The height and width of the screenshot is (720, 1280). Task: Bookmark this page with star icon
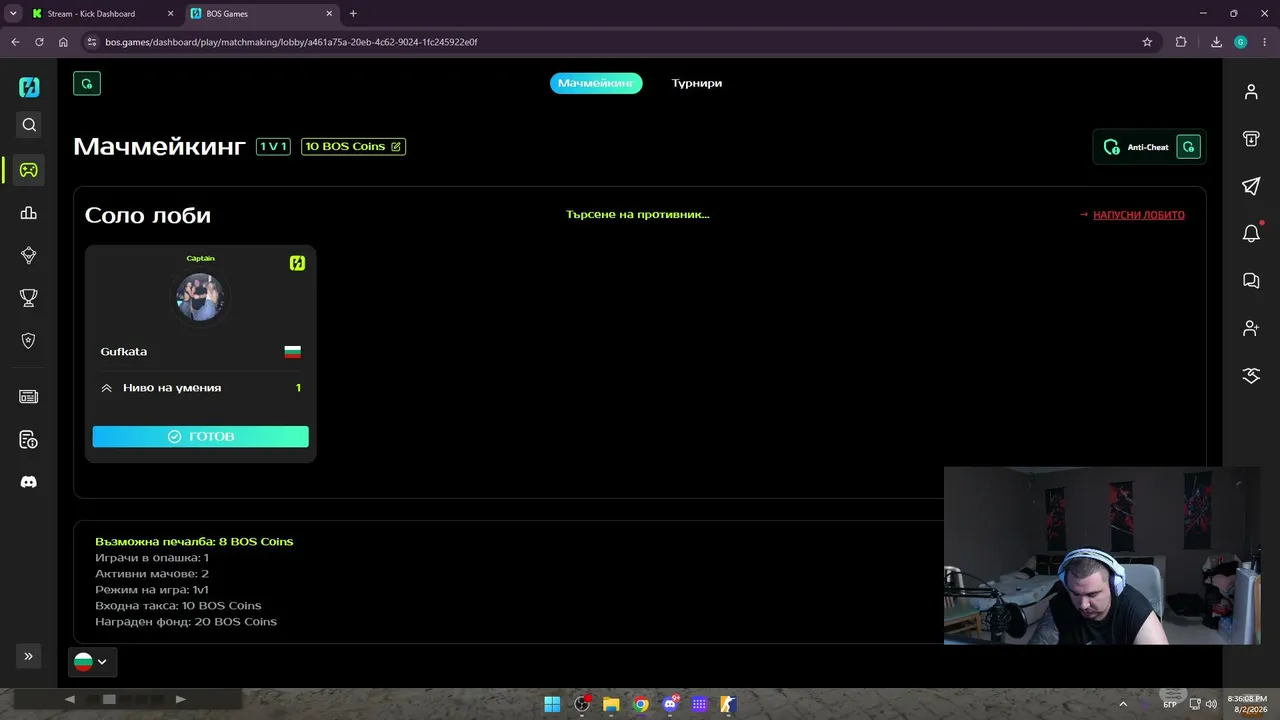point(1147,42)
